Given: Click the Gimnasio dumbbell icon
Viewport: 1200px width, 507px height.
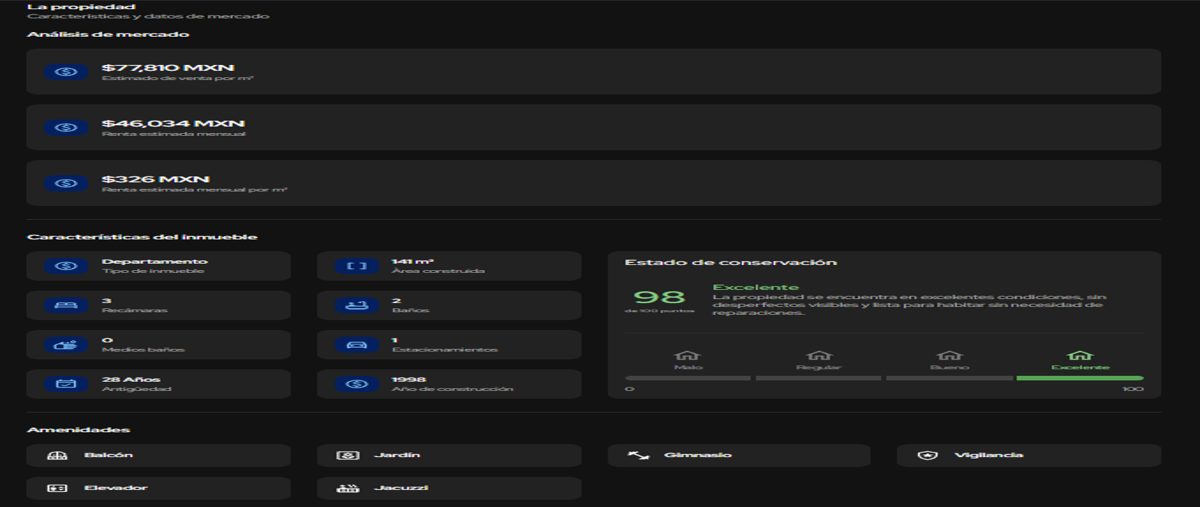Looking at the screenshot, I should tap(638, 456).
